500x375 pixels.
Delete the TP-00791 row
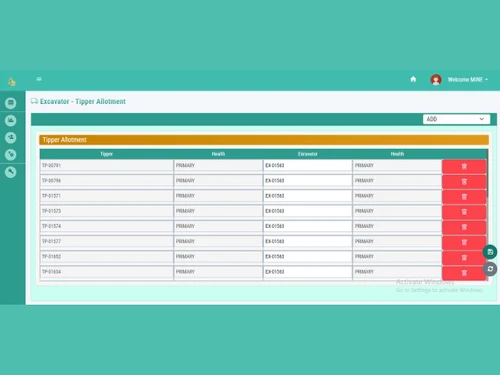coord(464,166)
